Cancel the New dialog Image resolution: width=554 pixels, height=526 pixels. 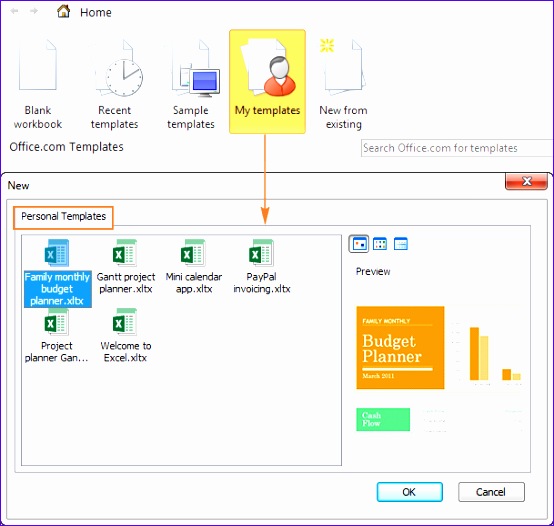point(491,492)
